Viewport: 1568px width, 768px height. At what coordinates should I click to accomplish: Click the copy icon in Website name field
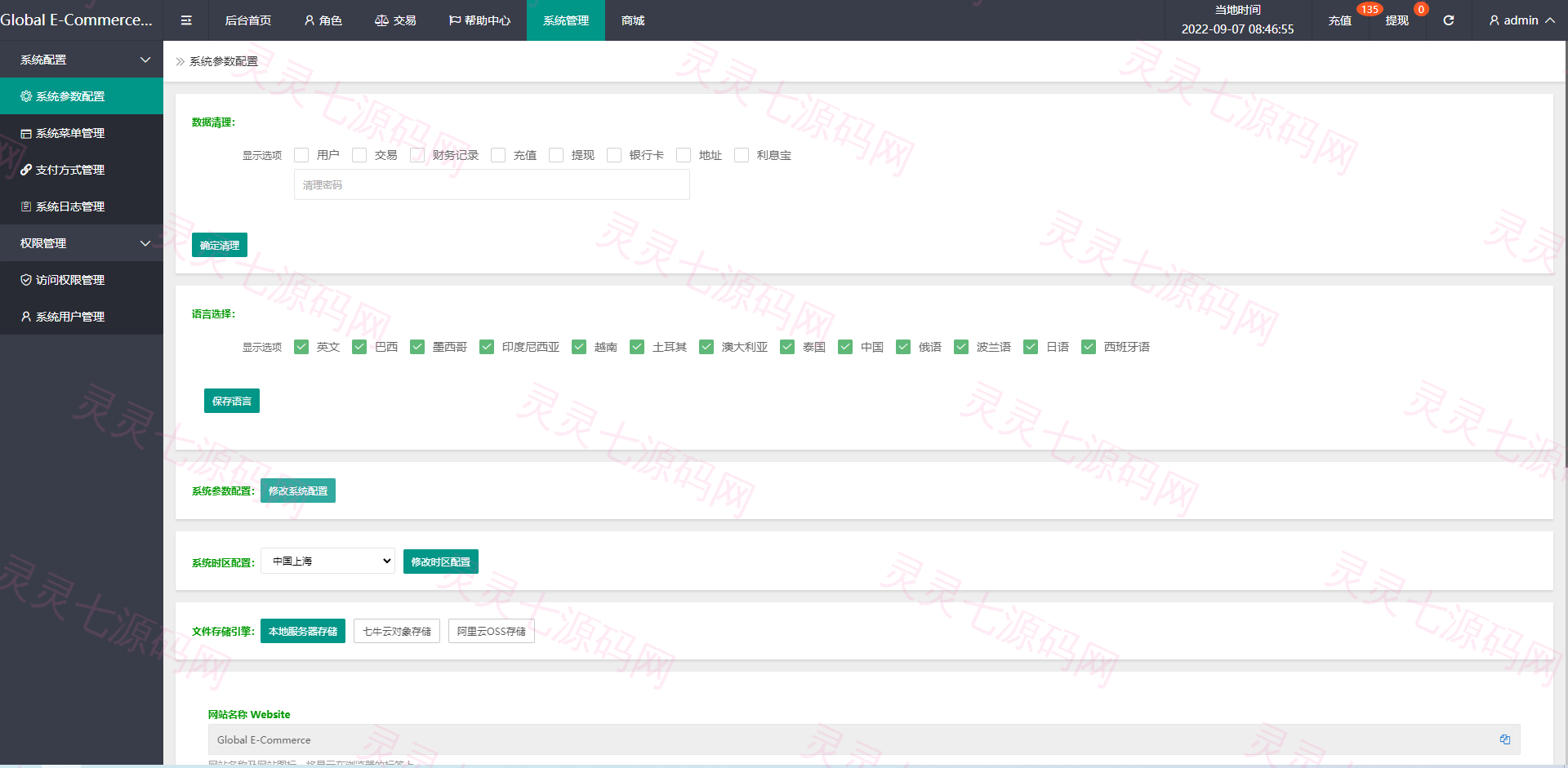click(1504, 739)
